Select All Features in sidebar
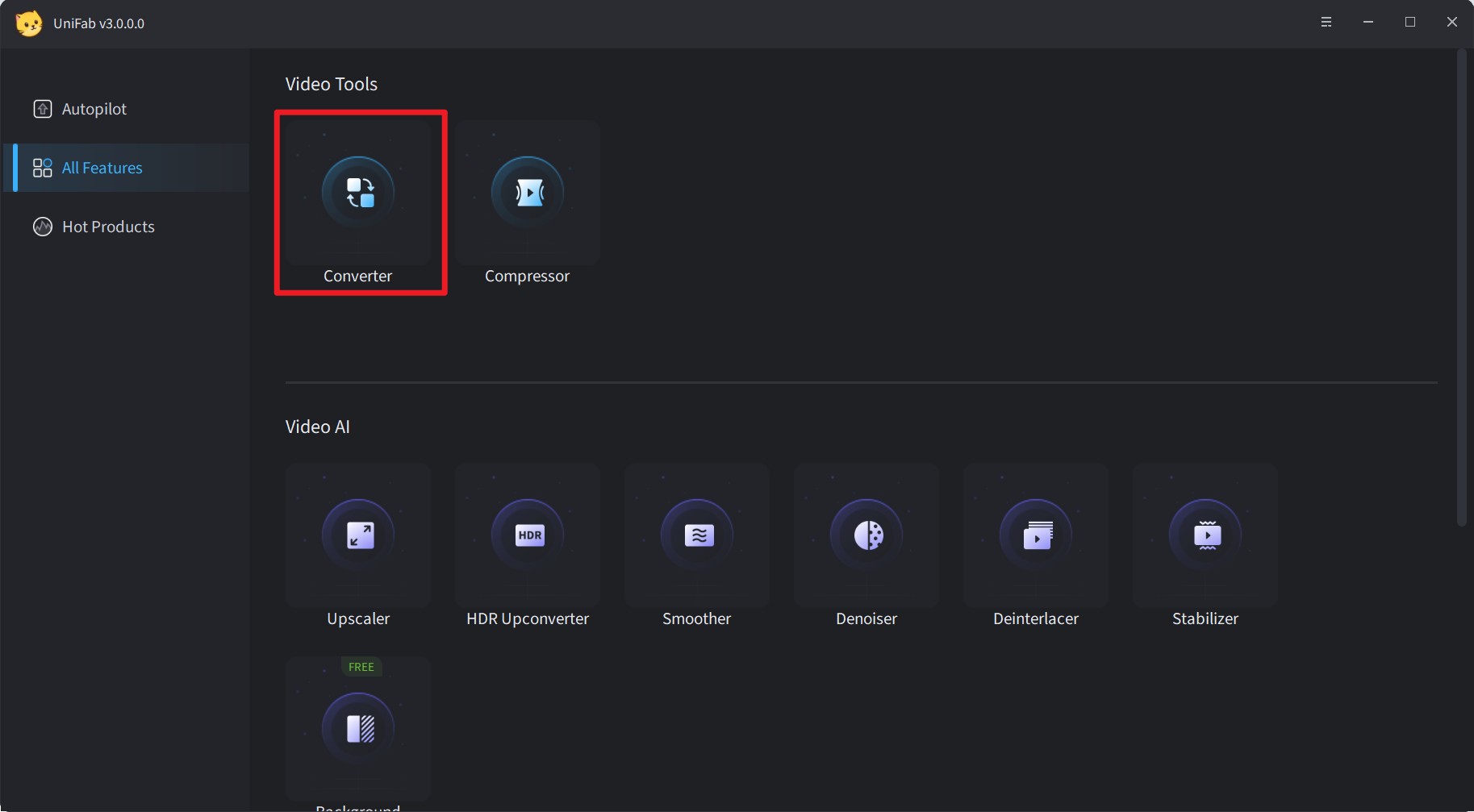The width and height of the screenshot is (1474, 812). pyautogui.click(x=102, y=168)
